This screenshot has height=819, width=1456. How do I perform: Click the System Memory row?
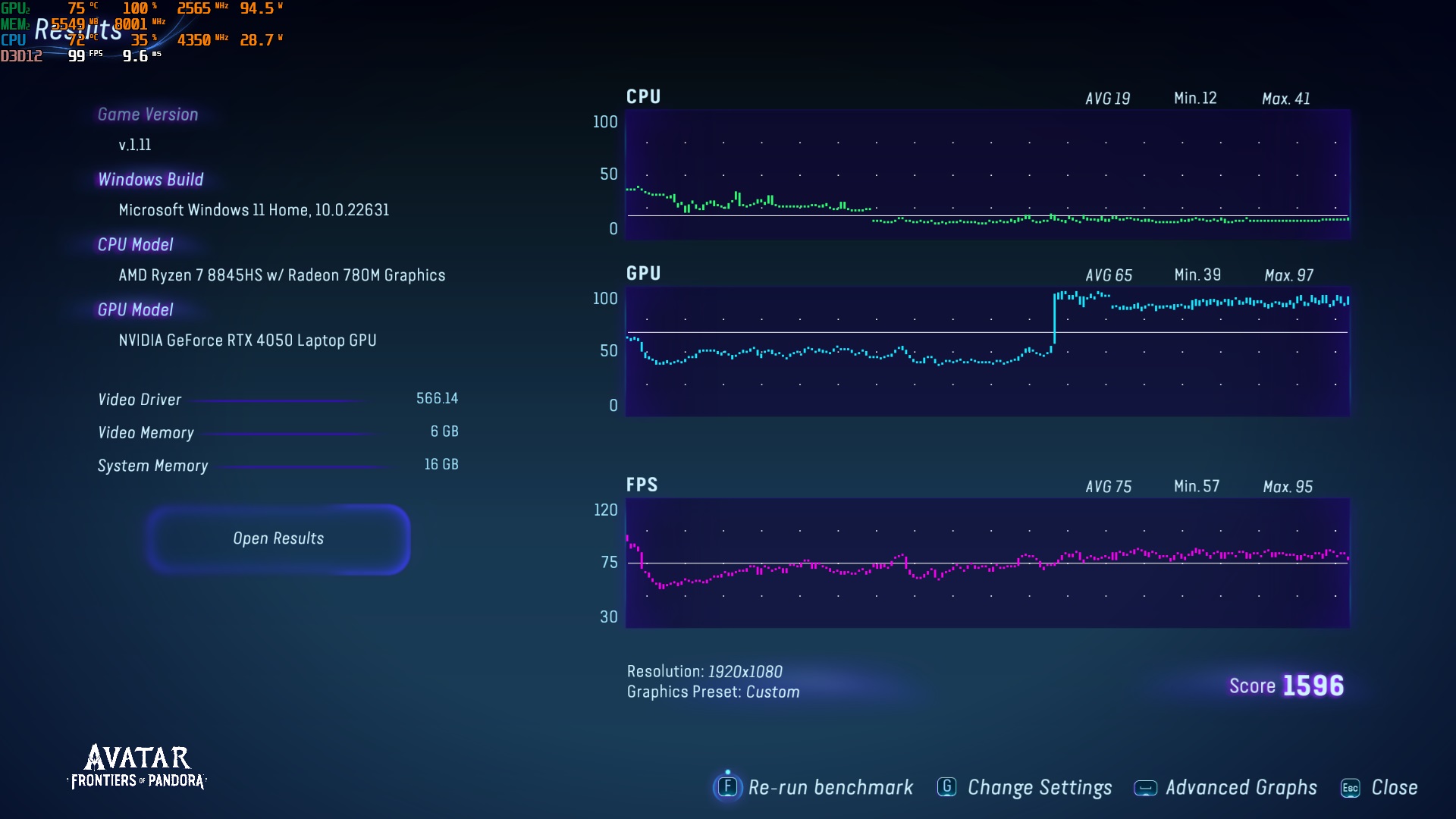(x=278, y=465)
